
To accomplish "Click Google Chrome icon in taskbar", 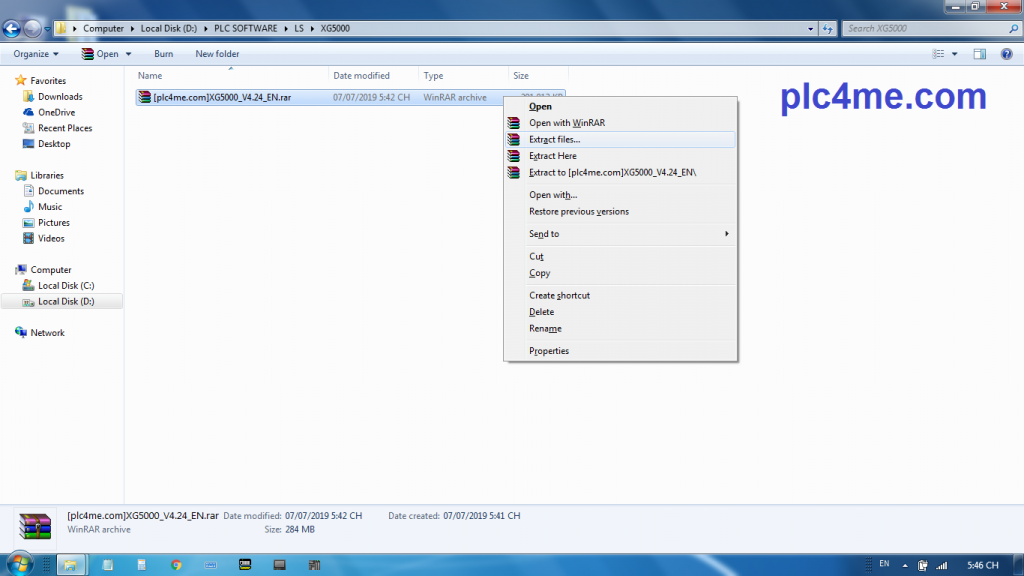I will point(176,565).
